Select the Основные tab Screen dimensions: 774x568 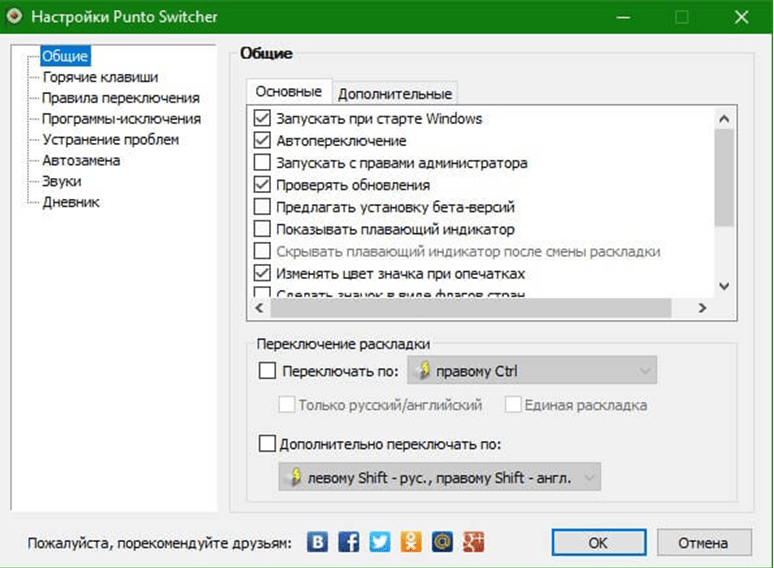288,92
